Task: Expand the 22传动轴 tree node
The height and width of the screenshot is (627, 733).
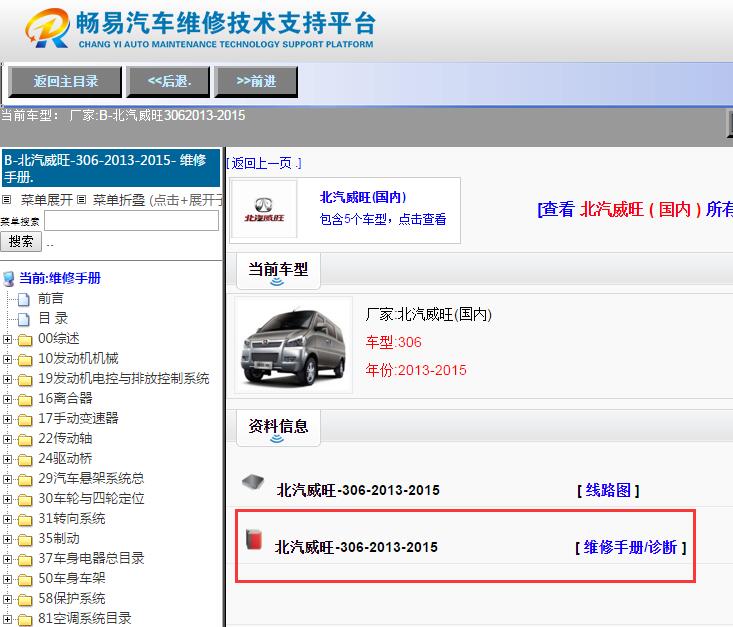Action: click(x=7, y=440)
